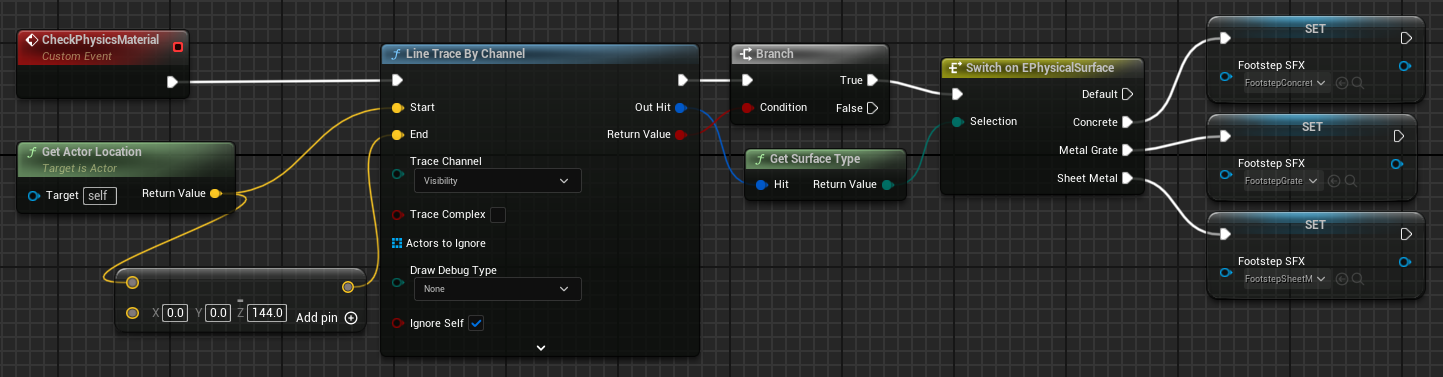Click the Actors to Ignore array pin

(x=397, y=243)
